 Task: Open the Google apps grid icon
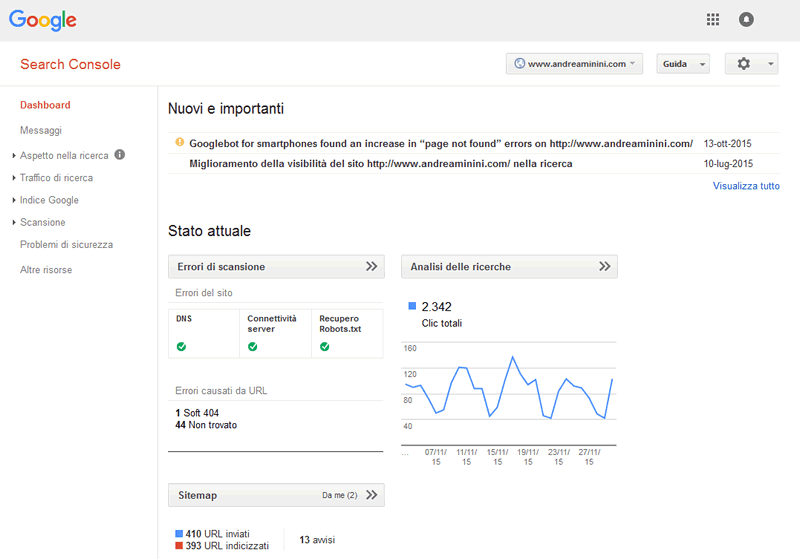pyautogui.click(x=713, y=19)
